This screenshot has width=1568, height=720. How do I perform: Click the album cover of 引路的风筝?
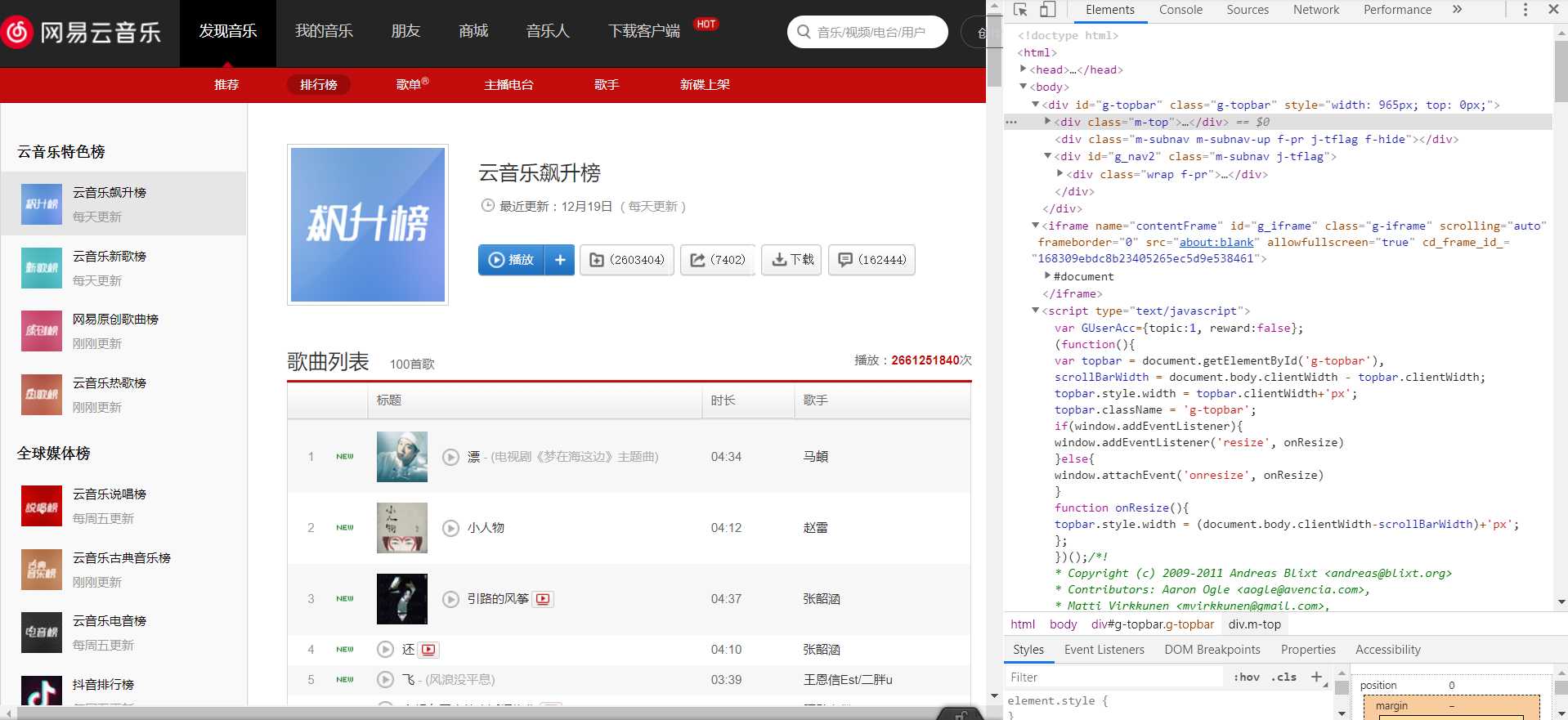(x=402, y=599)
